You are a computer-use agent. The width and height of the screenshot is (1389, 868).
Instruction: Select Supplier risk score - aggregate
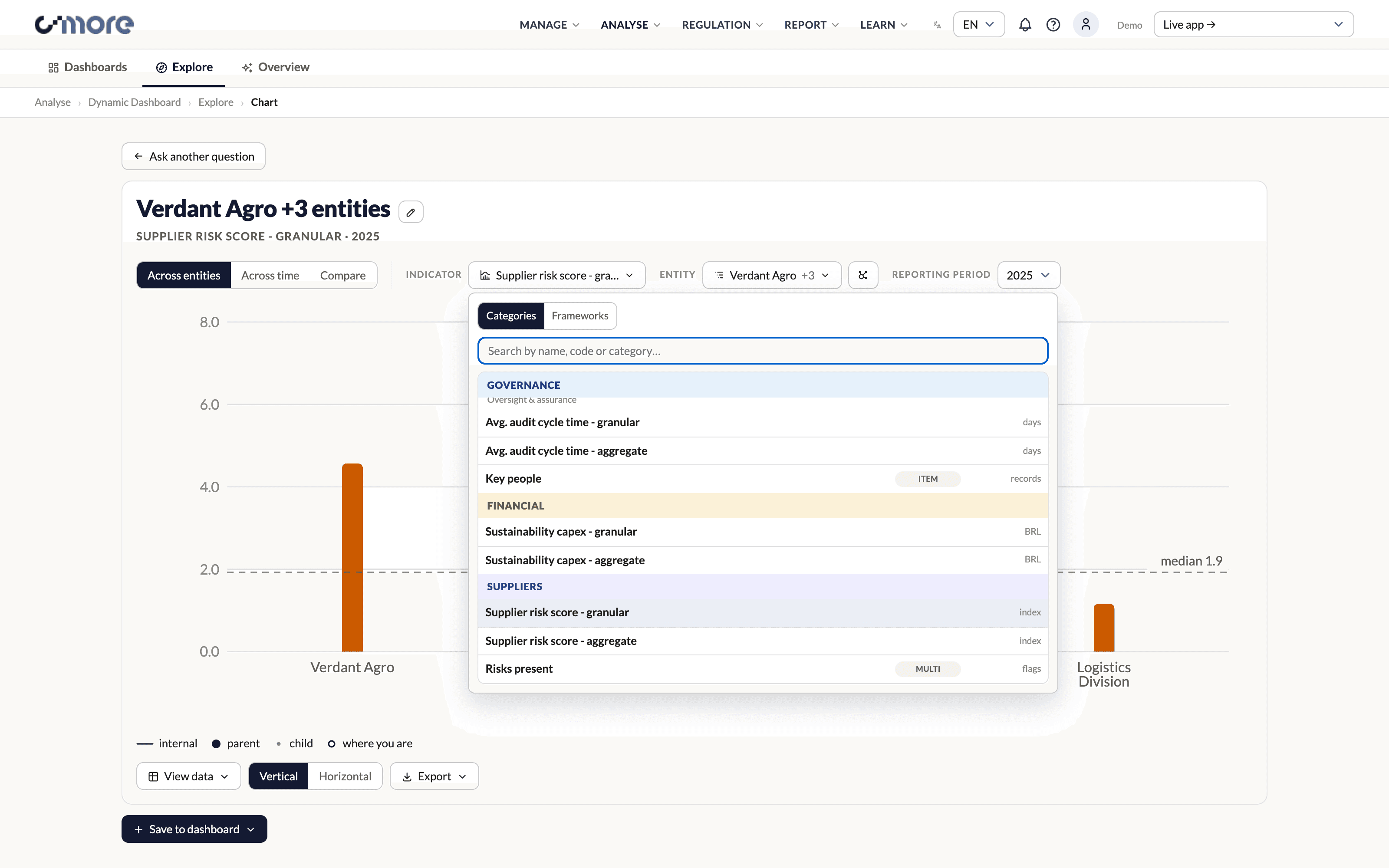[x=763, y=641]
